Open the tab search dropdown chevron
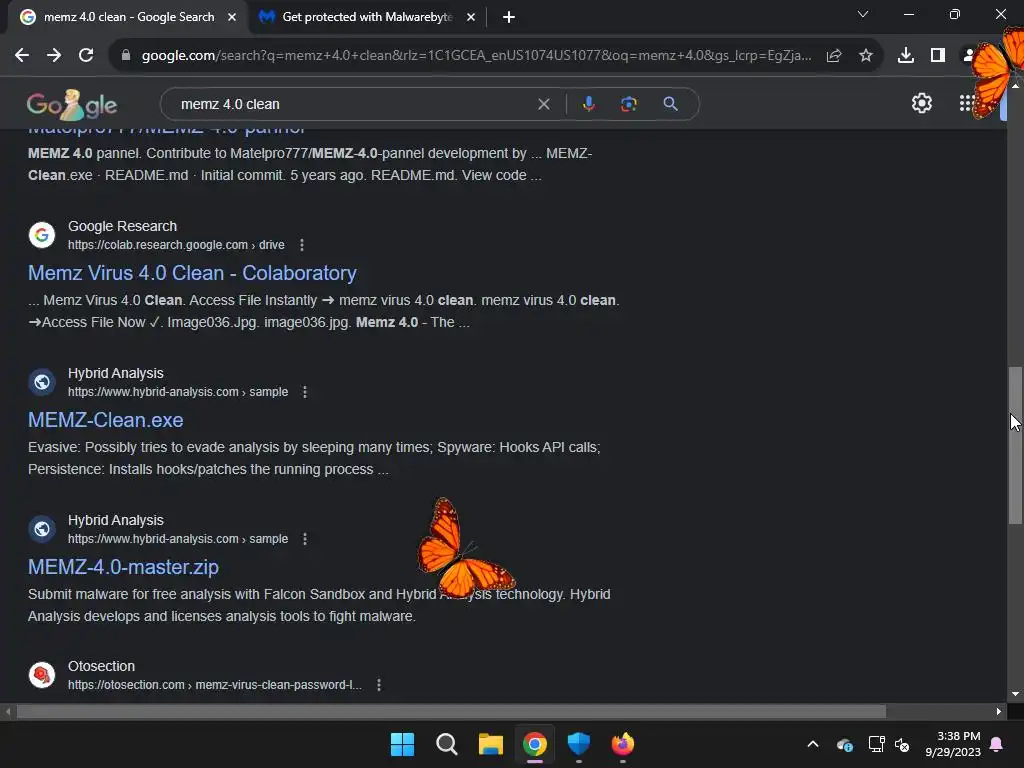 [863, 14]
